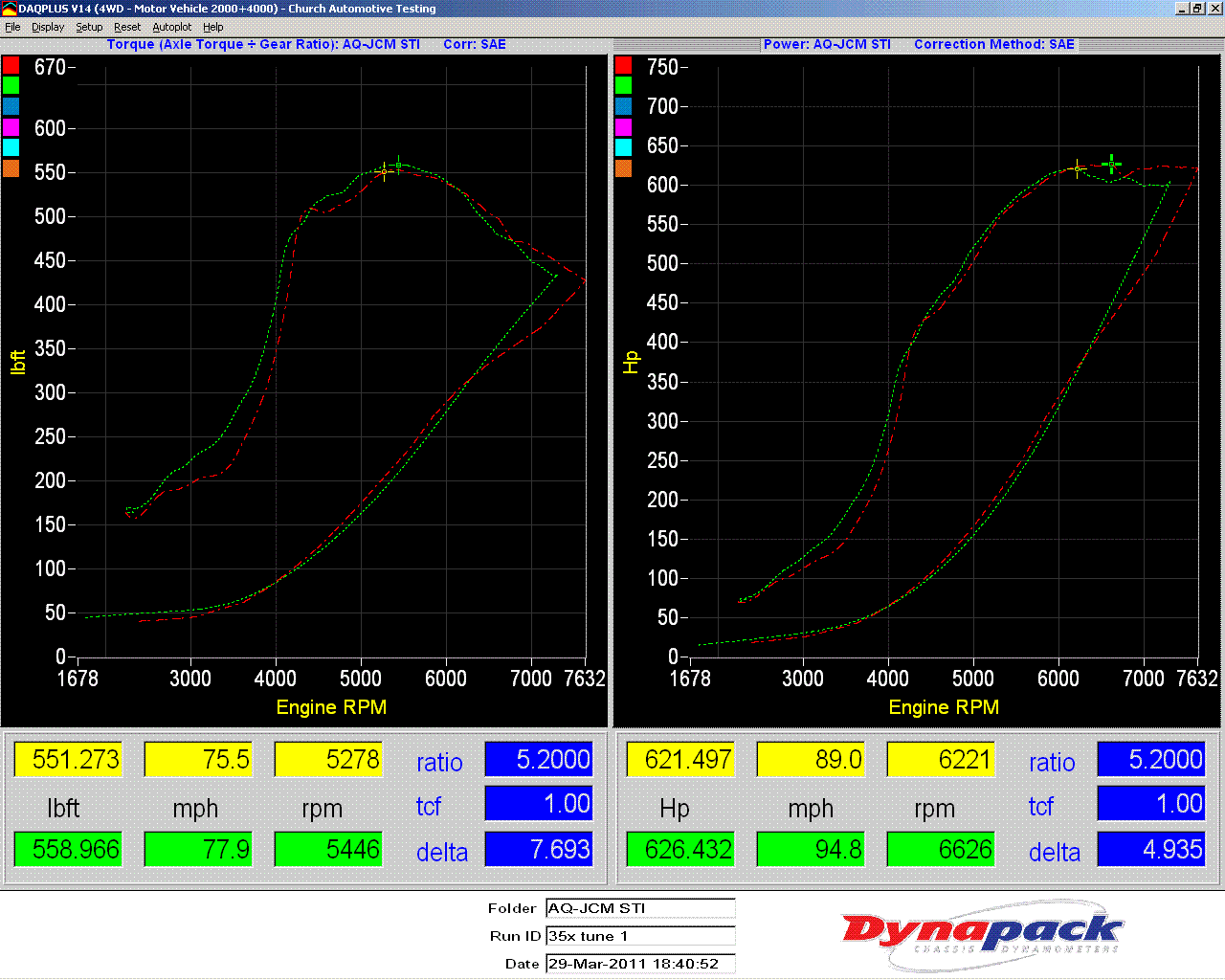Open the Autoplot menu
Image resolution: width=1225 pixels, height=980 pixels.
click(x=172, y=27)
